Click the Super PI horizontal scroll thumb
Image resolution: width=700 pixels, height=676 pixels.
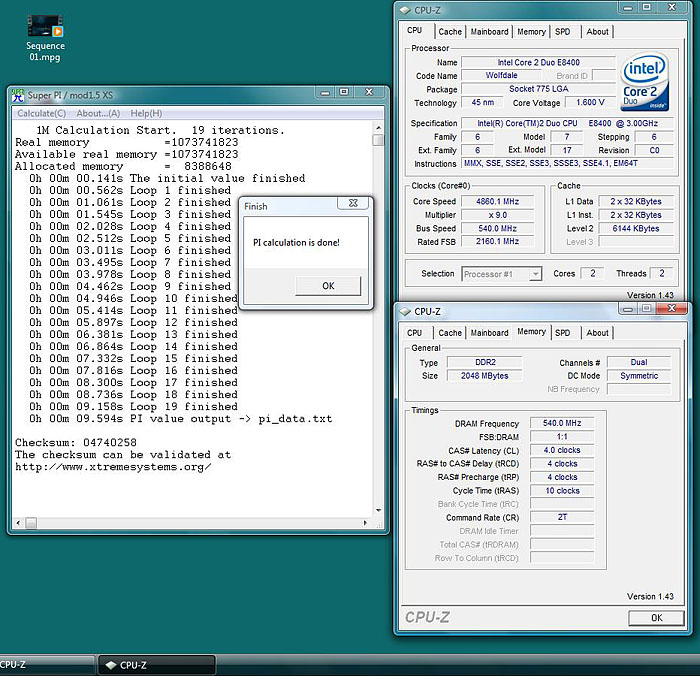pyautogui.click(x=31, y=523)
